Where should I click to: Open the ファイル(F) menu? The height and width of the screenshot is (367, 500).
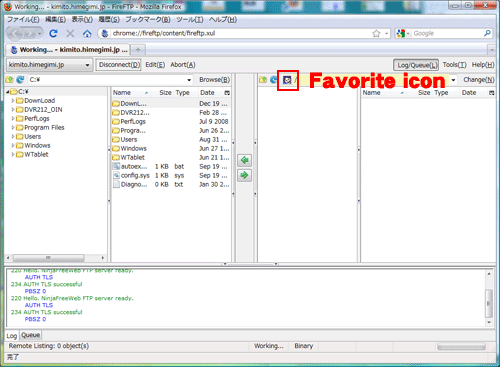point(23,20)
